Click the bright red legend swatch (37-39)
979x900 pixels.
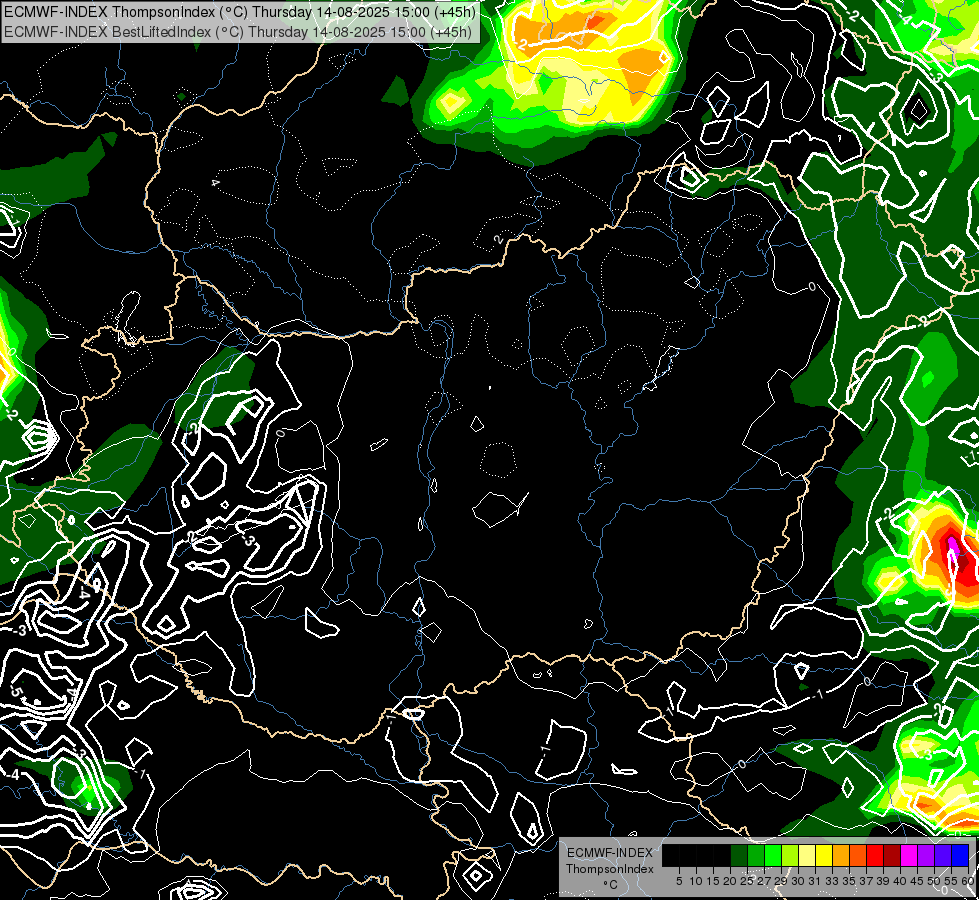(875, 855)
